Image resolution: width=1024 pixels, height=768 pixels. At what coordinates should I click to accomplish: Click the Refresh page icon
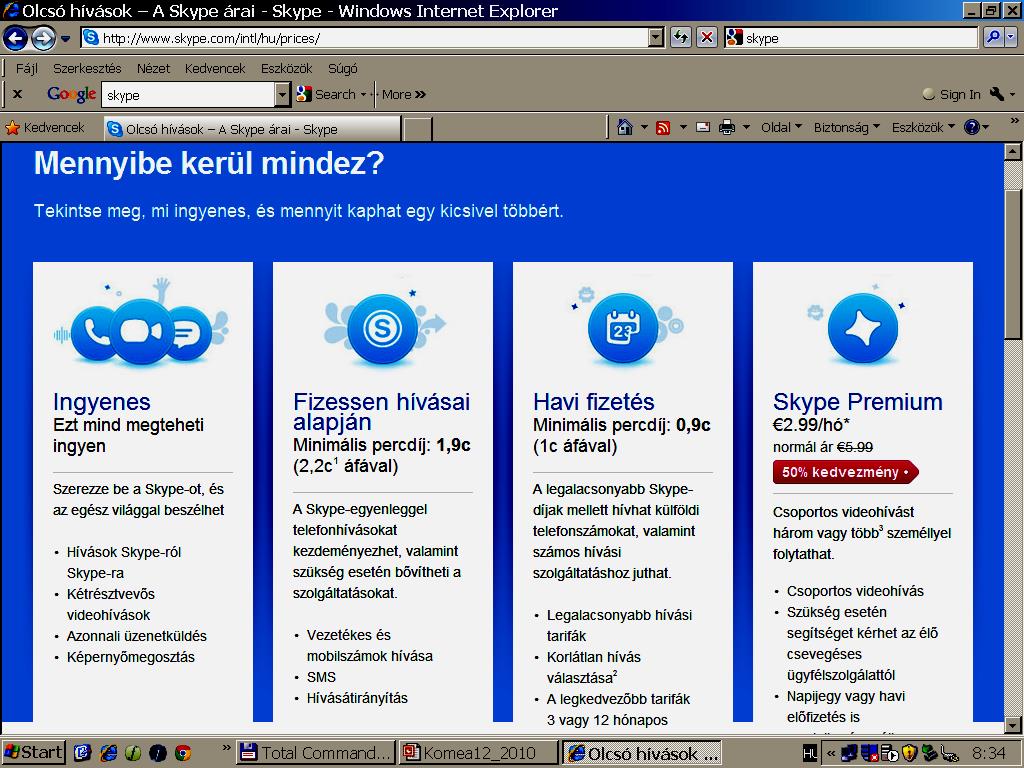[x=681, y=38]
